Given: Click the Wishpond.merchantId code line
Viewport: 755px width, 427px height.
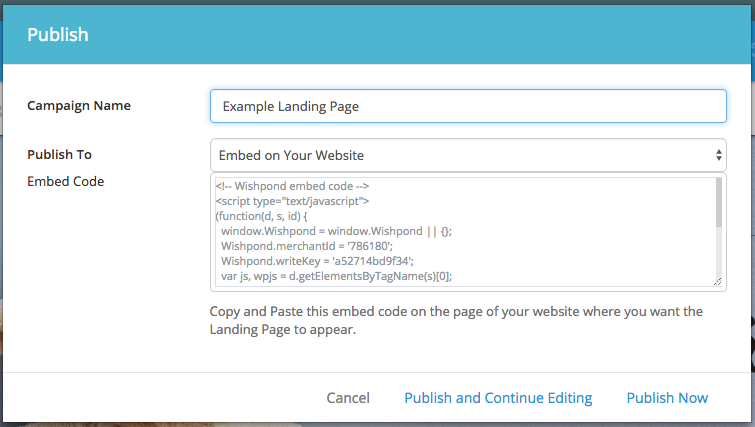Looking at the screenshot, I should 307,246.
